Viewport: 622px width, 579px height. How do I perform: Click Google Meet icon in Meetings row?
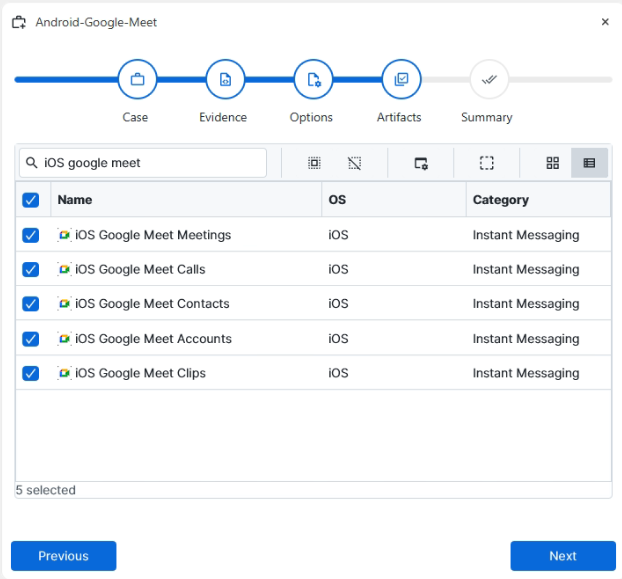pyautogui.click(x=64, y=235)
